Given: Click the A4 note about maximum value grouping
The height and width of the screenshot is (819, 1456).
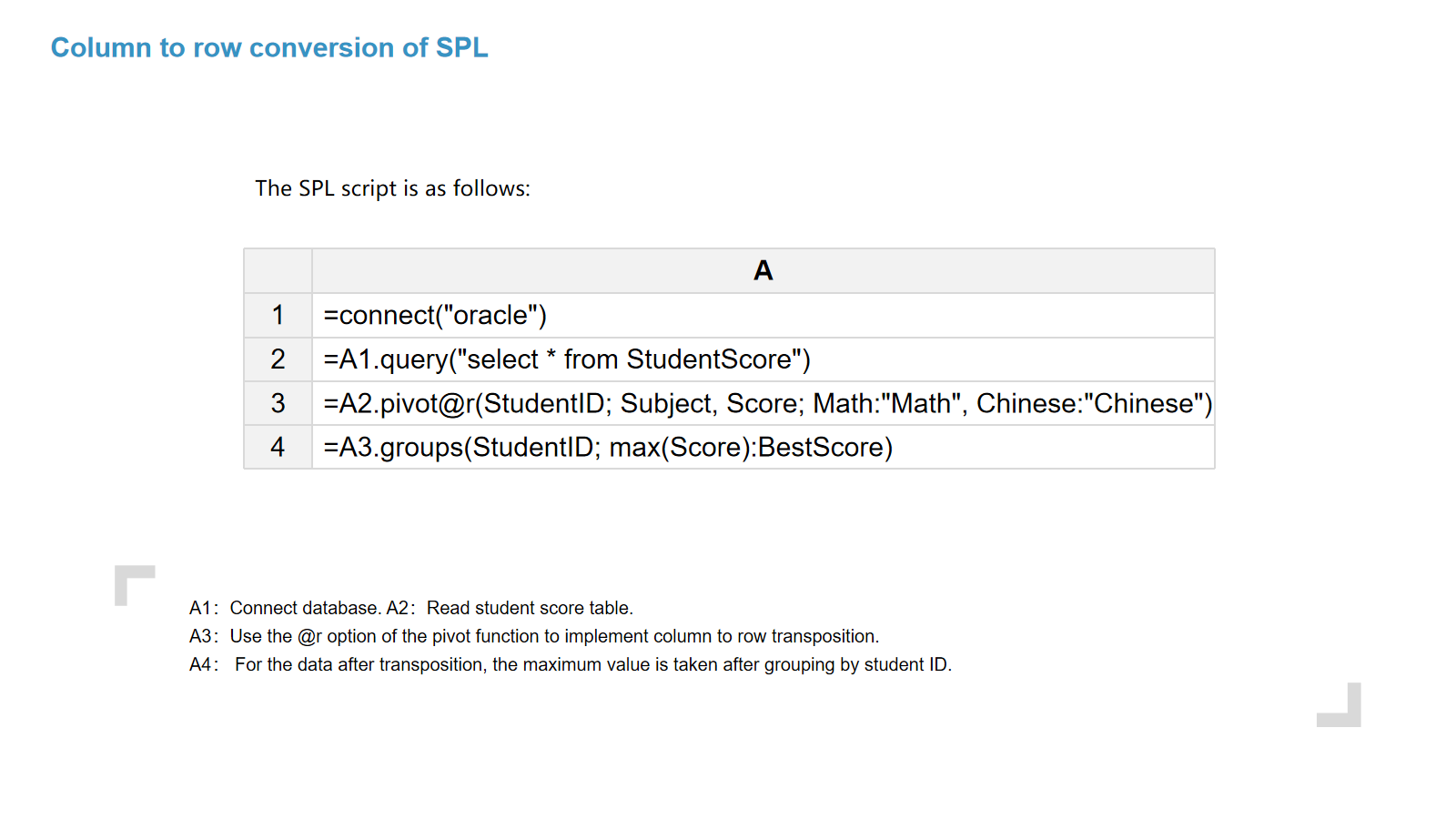Looking at the screenshot, I should tap(571, 664).
